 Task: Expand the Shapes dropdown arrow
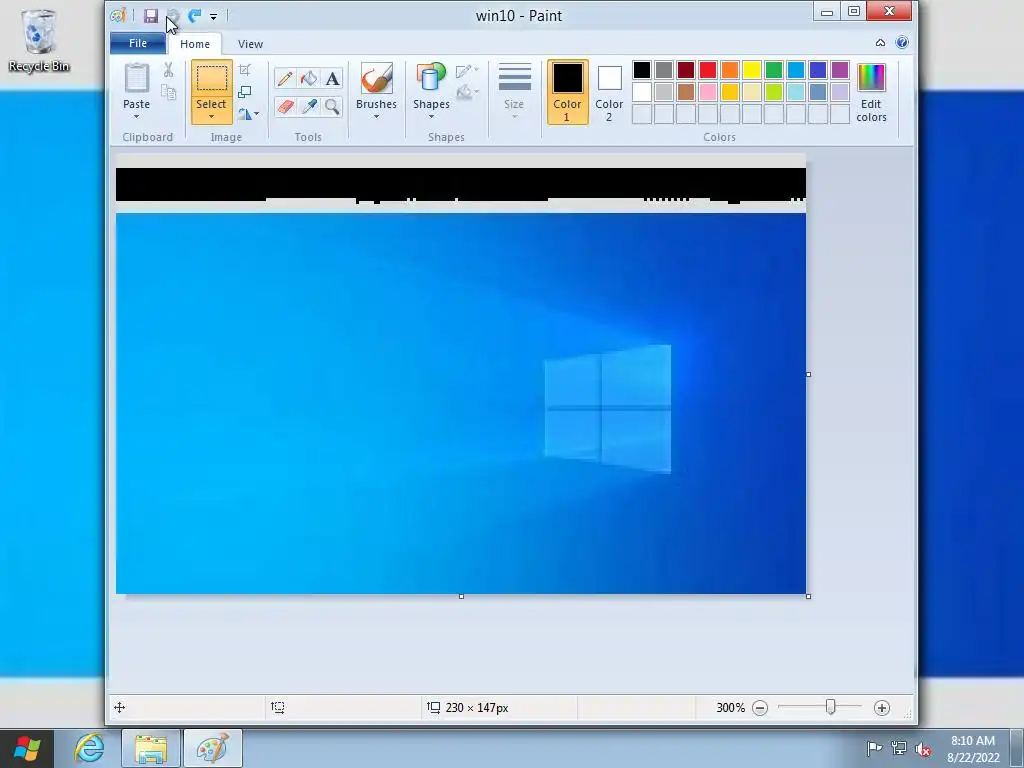(x=431, y=117)
